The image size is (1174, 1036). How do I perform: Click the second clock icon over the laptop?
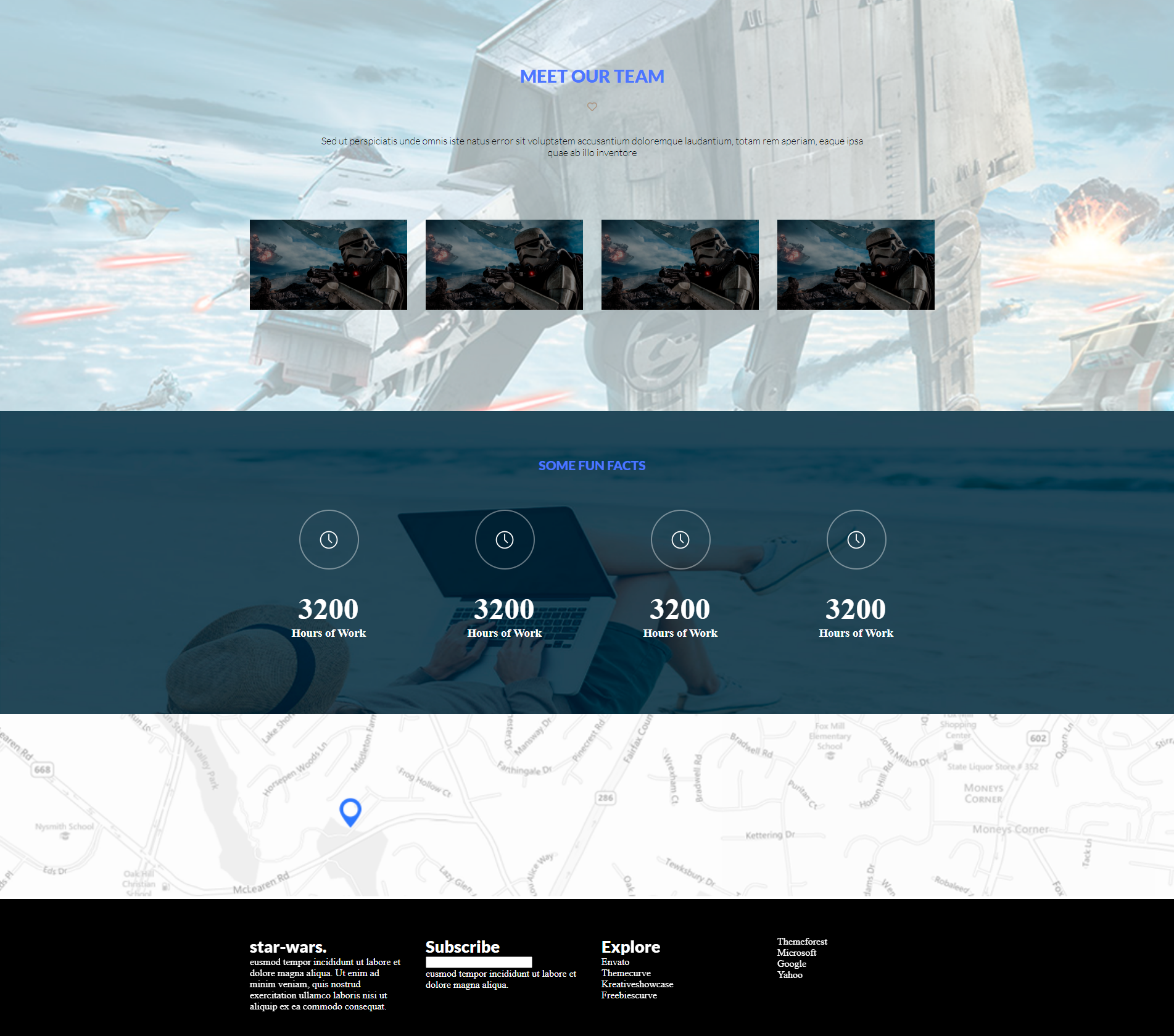click(505, 540)
